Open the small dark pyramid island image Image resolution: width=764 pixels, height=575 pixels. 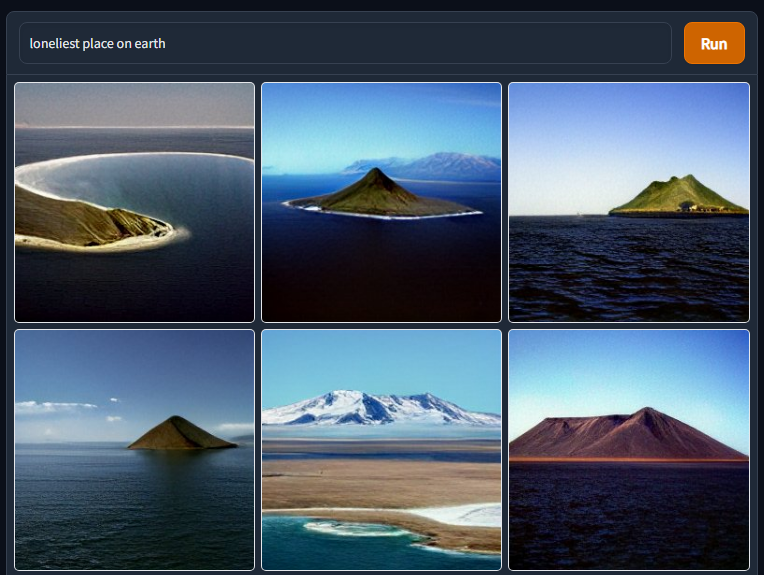(x=134, y=450)
